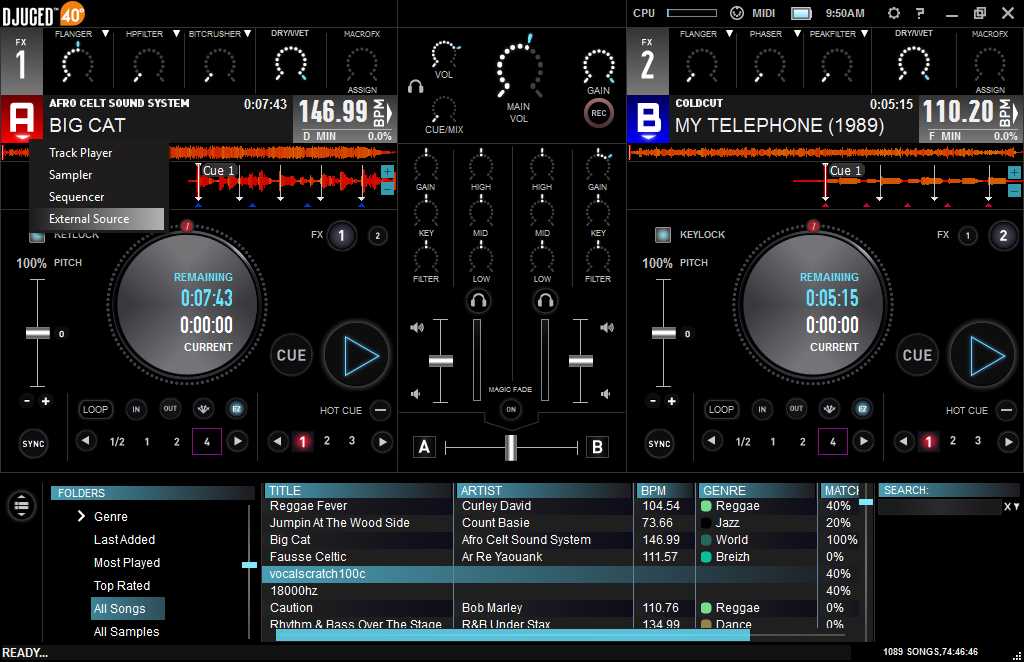Click next loop size arrow on deck A

[x=237, y=441]
